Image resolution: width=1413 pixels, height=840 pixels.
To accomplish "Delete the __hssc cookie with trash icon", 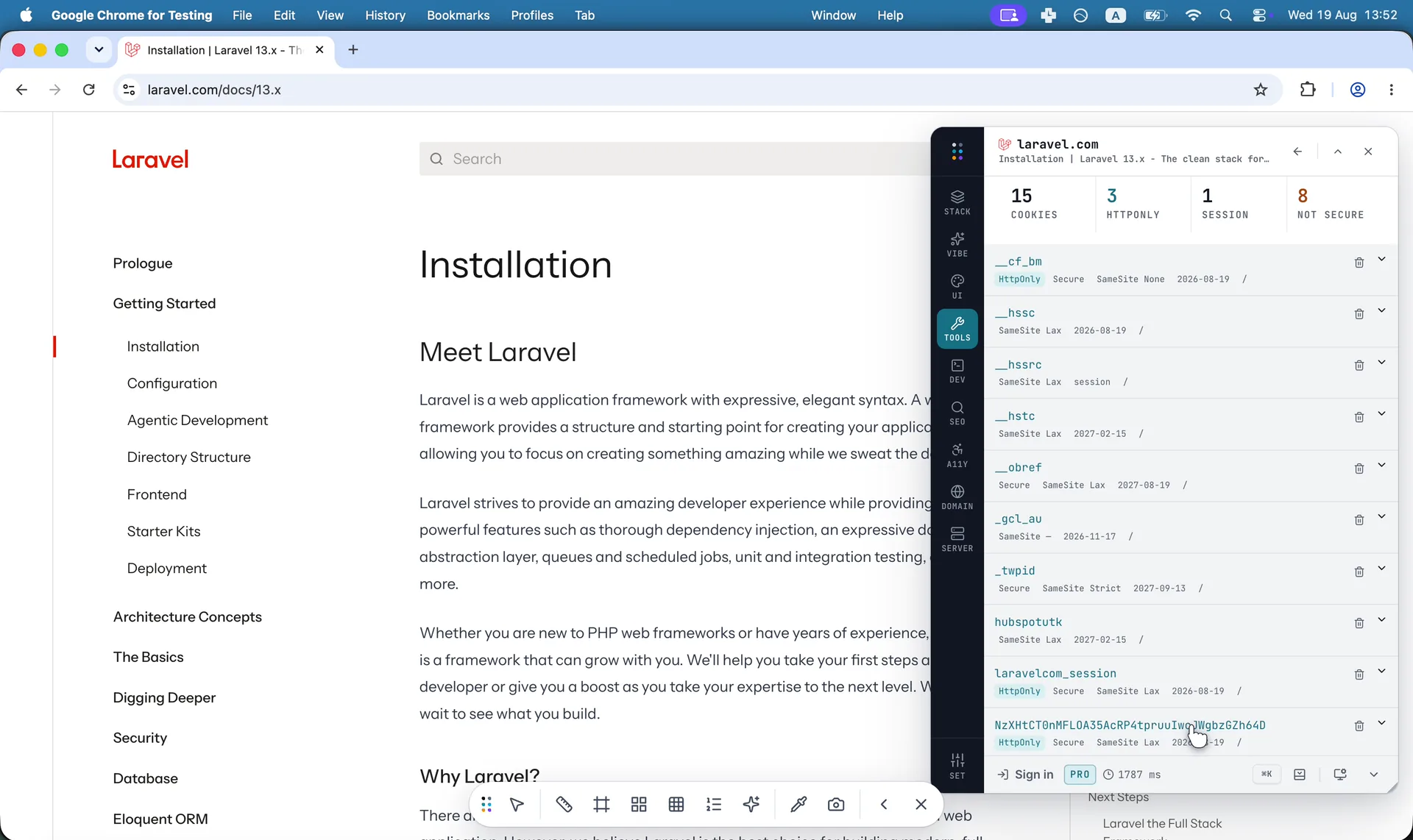I will click(x=1359, y=314).
